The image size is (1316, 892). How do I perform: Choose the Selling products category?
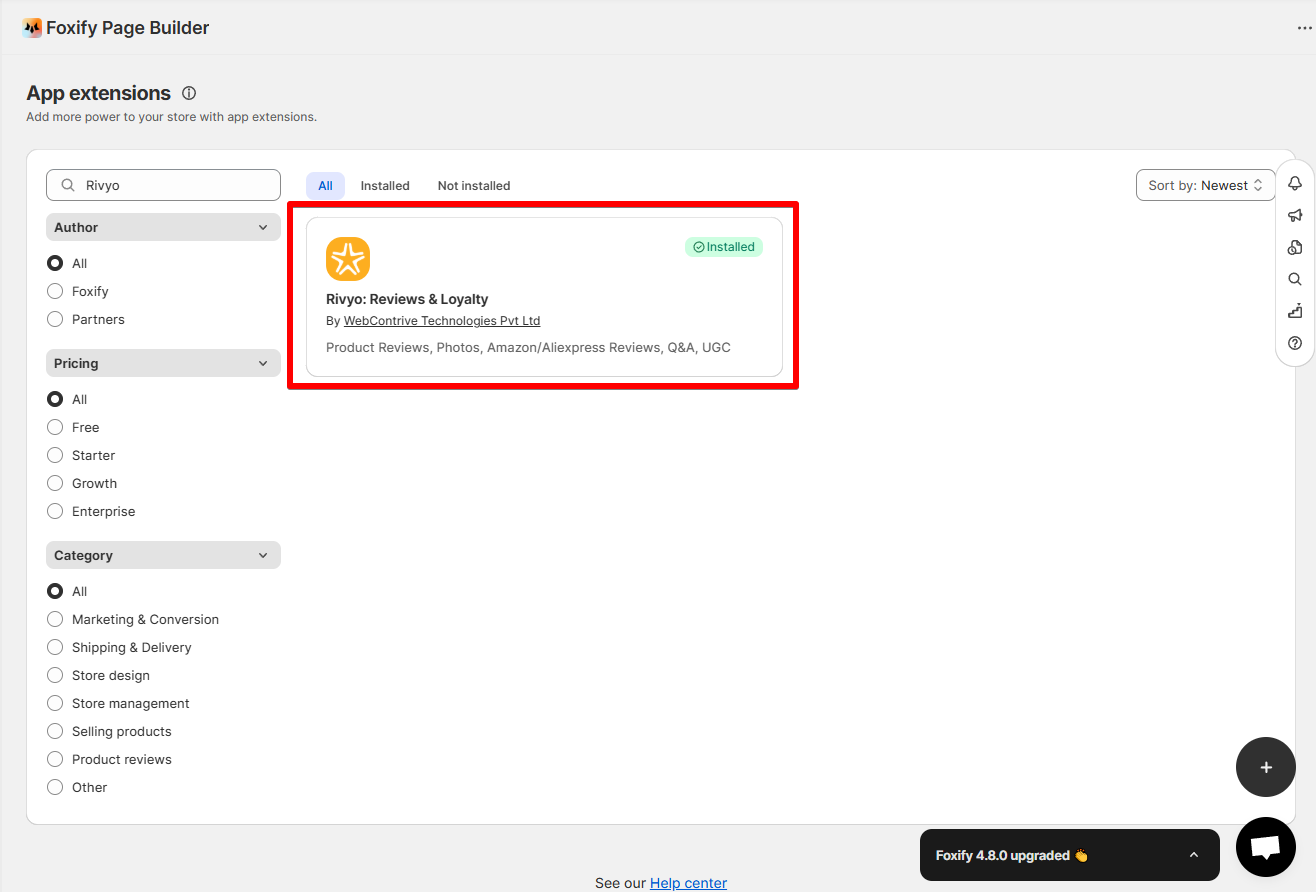pos(55,731)
